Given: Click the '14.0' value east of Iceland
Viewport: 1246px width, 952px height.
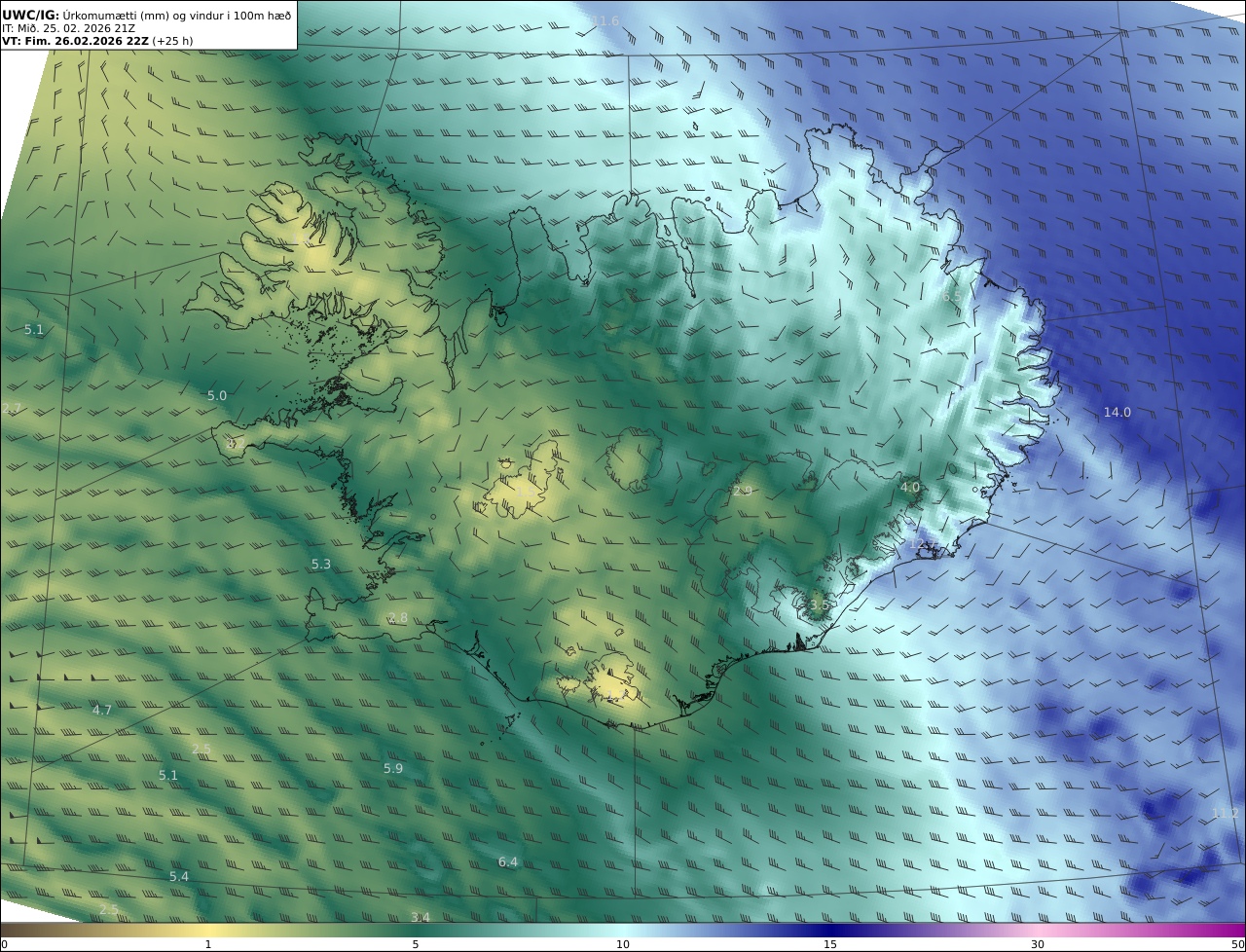Looking at the screenshot, I should 1117,412.
